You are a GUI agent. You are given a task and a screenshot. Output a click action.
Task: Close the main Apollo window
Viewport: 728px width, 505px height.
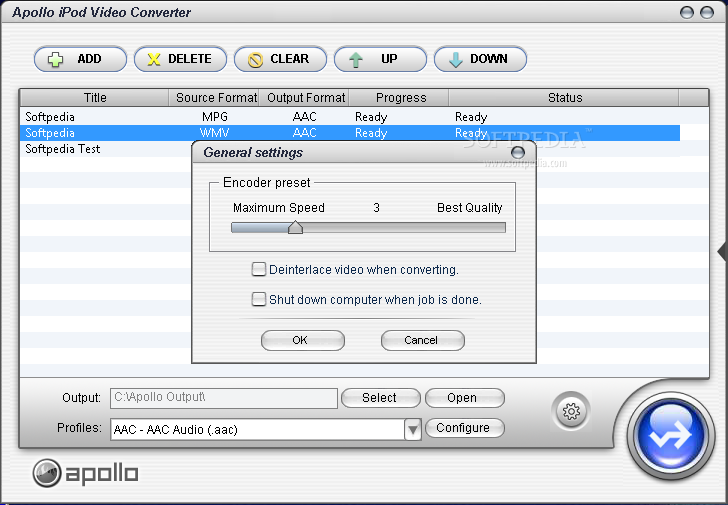pos(707,12)
